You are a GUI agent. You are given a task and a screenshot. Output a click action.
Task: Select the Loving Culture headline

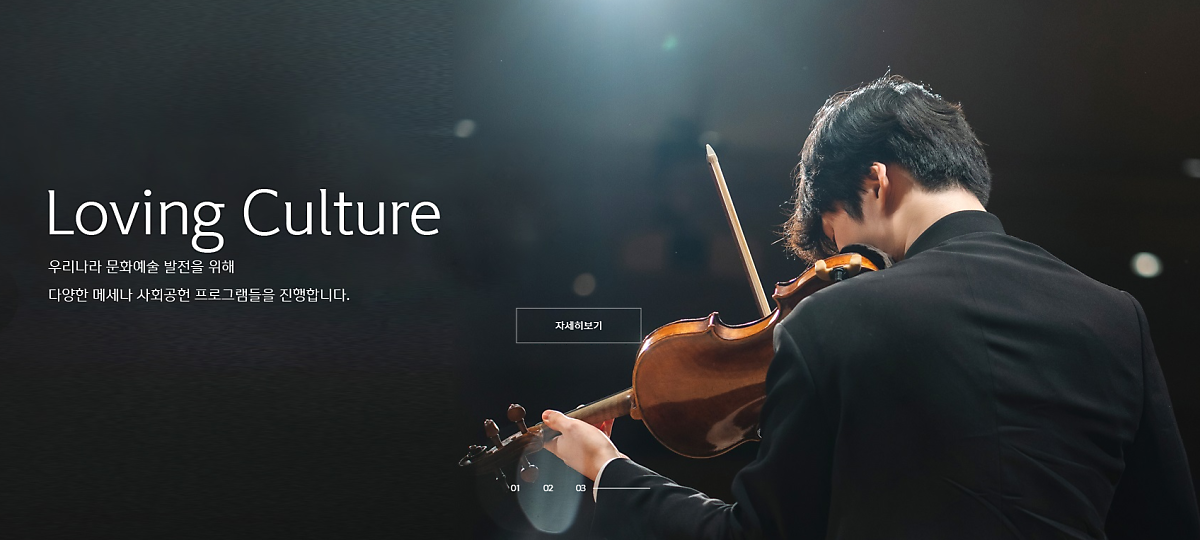[243, 215]
